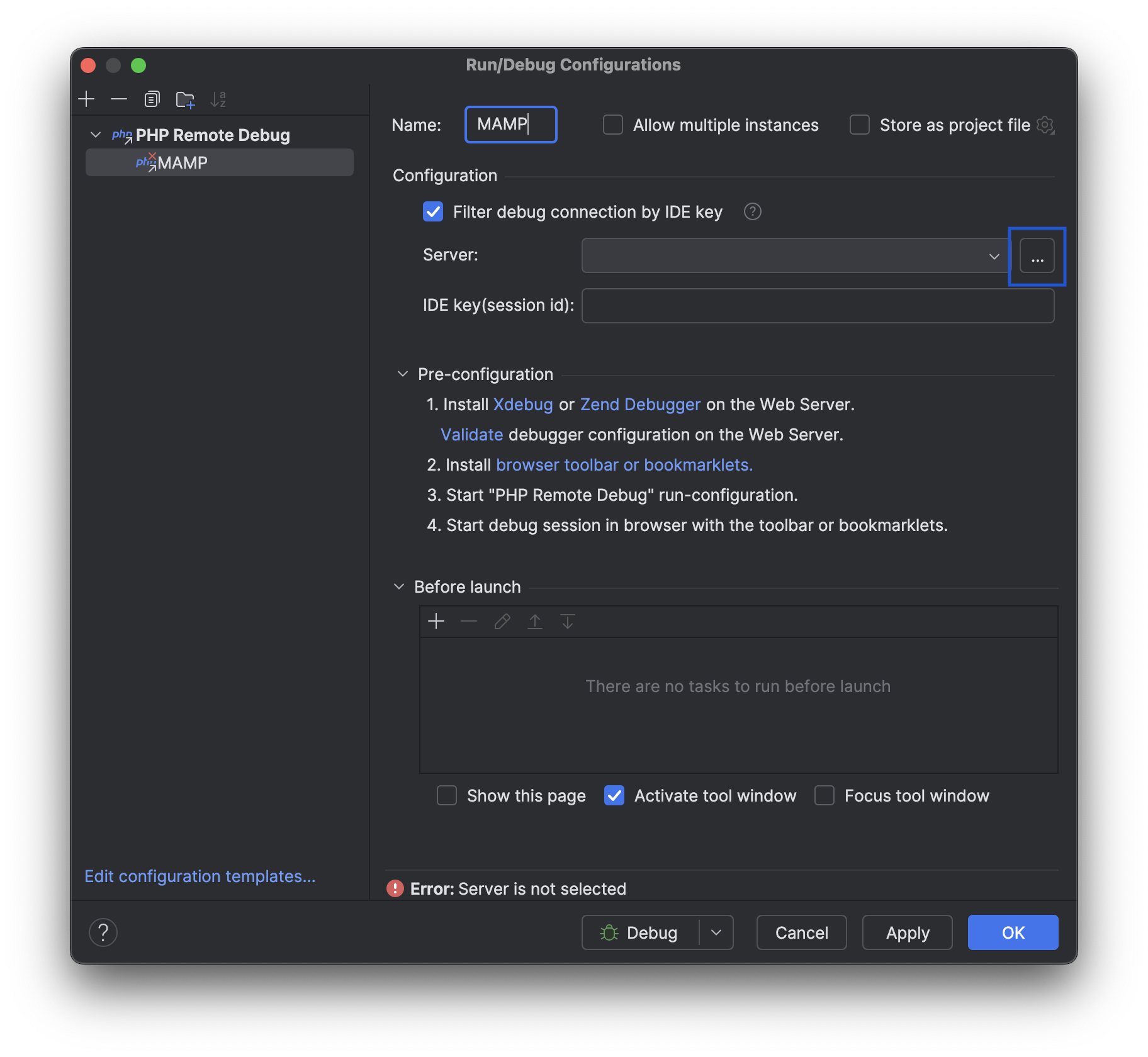
Task: Create a new configuration folder
Action: click(x=185, y=99)
